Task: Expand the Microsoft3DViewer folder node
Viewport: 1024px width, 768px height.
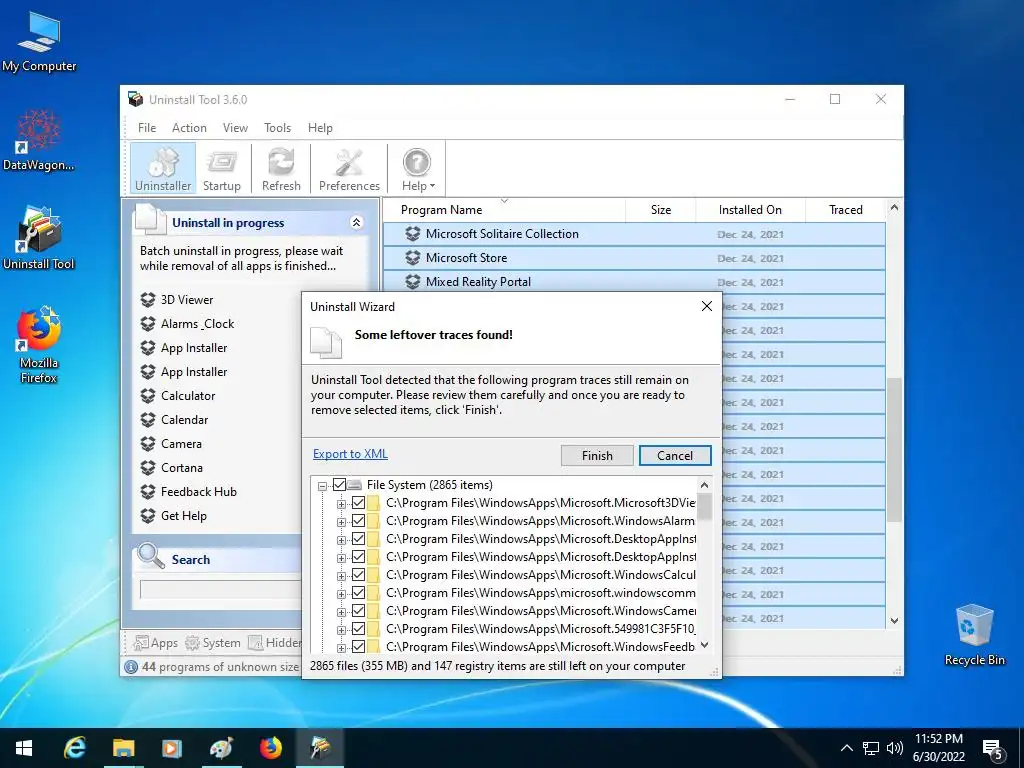Action: click(x=341, y=504)
